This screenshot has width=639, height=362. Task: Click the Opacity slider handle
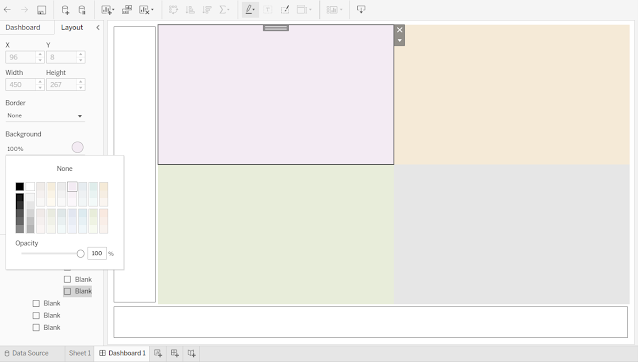pyautogui.click(x=80, y=254)
